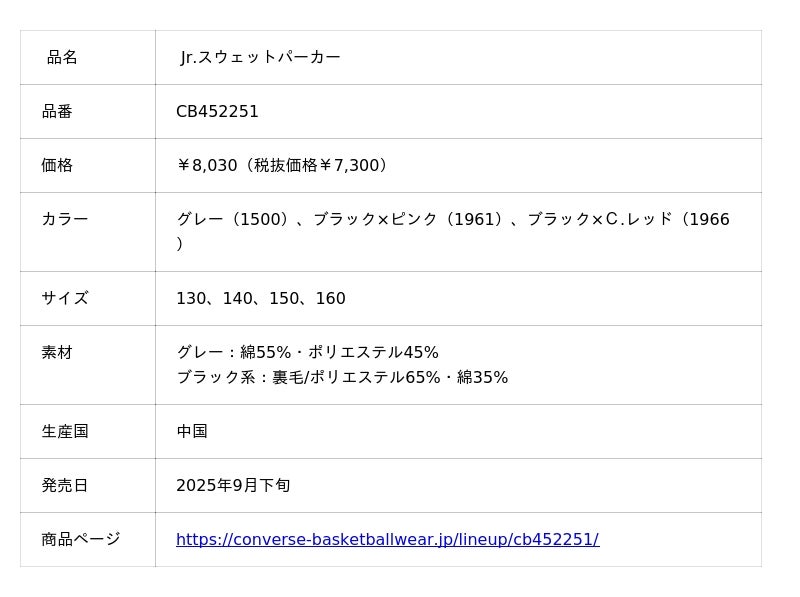The height and width of the screenshot is (597, 800).
Task: Click the 価格 row label
Action: (x=57, y=166)
